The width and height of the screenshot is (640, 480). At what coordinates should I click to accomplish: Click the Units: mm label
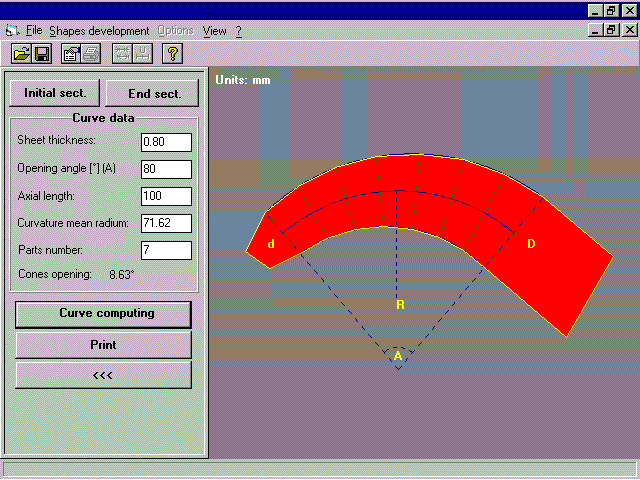click(x=243, y=80)
